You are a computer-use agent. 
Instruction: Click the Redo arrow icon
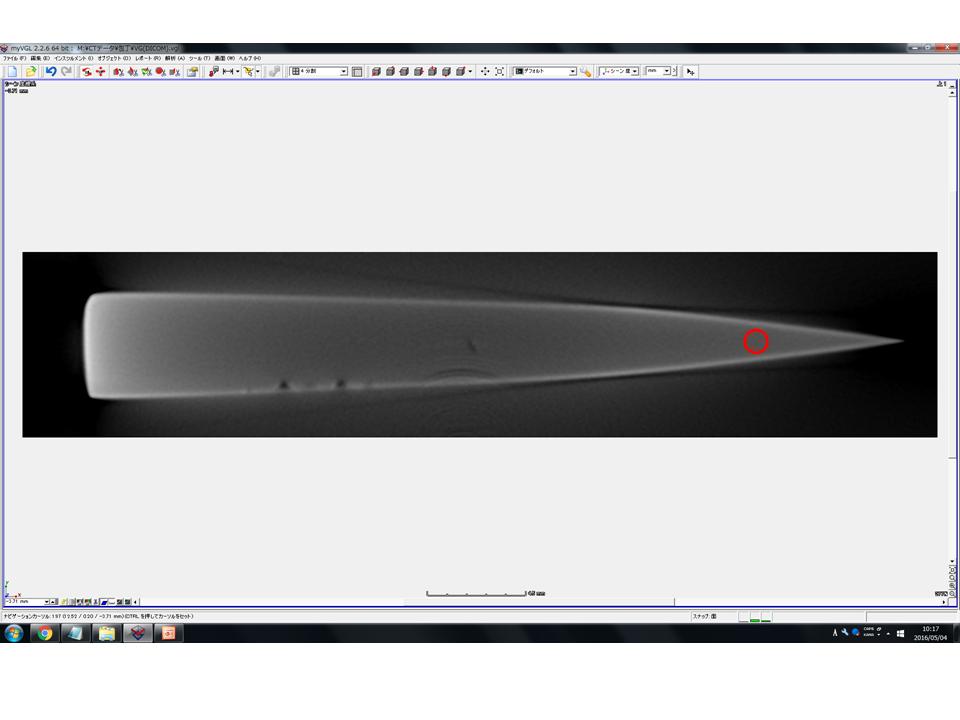[x=66, y=72]
